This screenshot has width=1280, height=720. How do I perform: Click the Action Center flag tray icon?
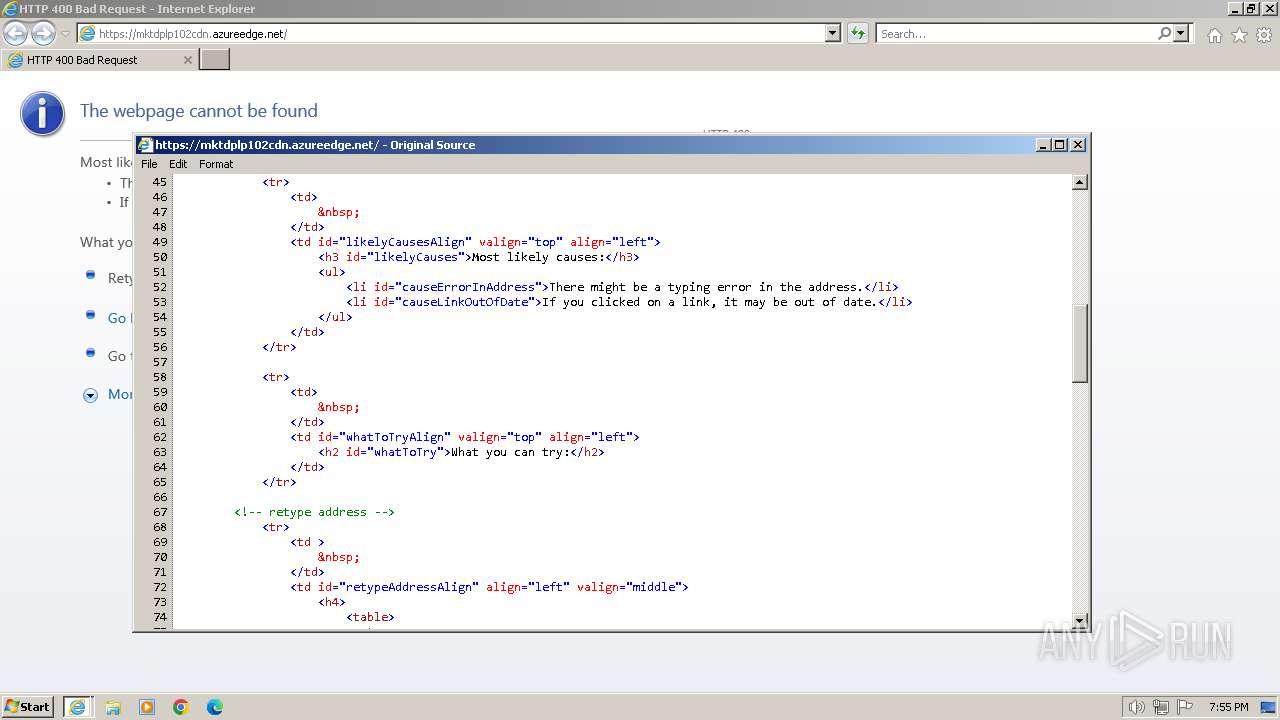click(1185, 707)
